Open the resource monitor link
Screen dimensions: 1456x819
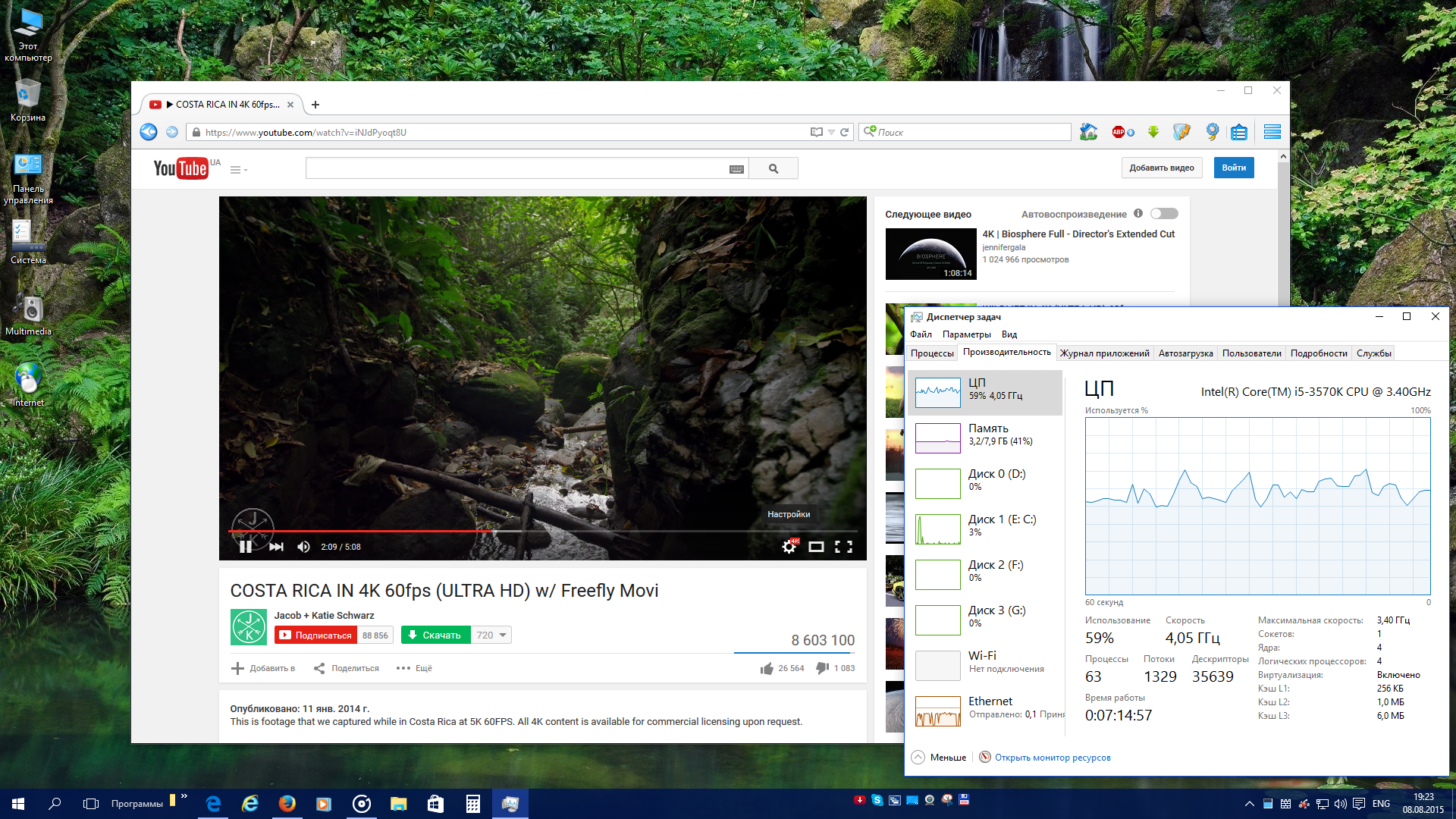(x=1052, y=758)
